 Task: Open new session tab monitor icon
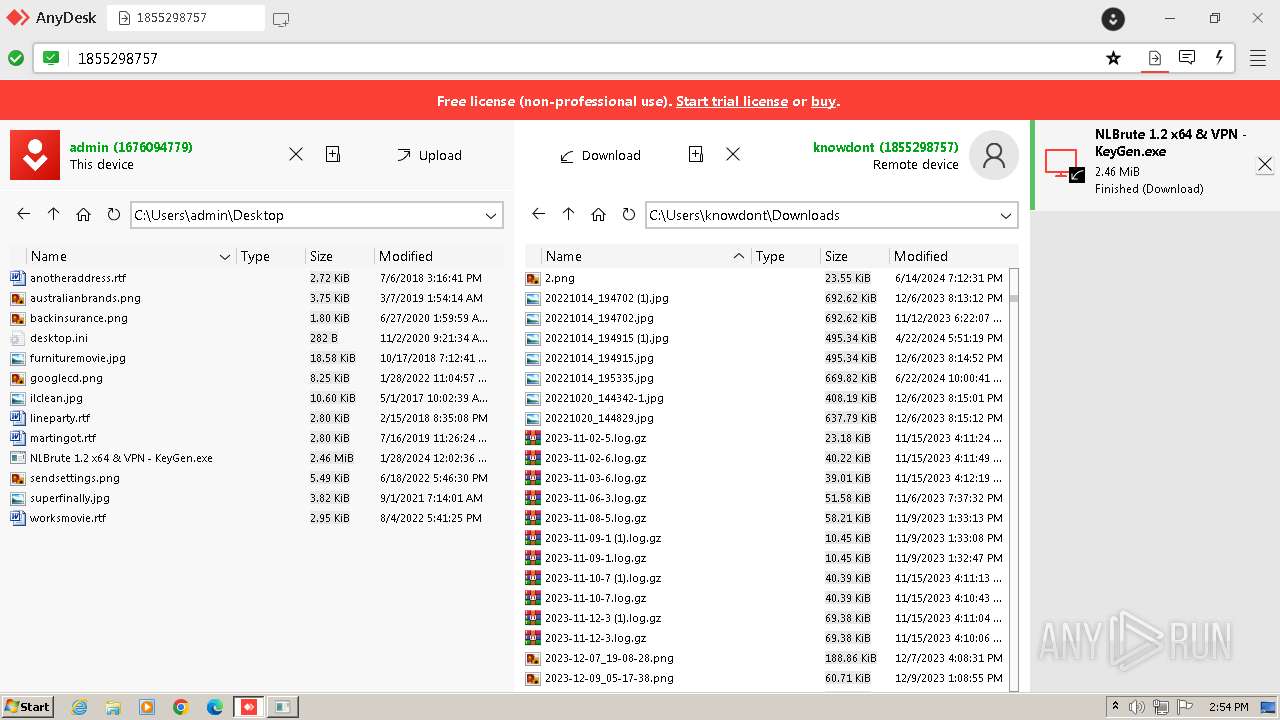point(281,19)
